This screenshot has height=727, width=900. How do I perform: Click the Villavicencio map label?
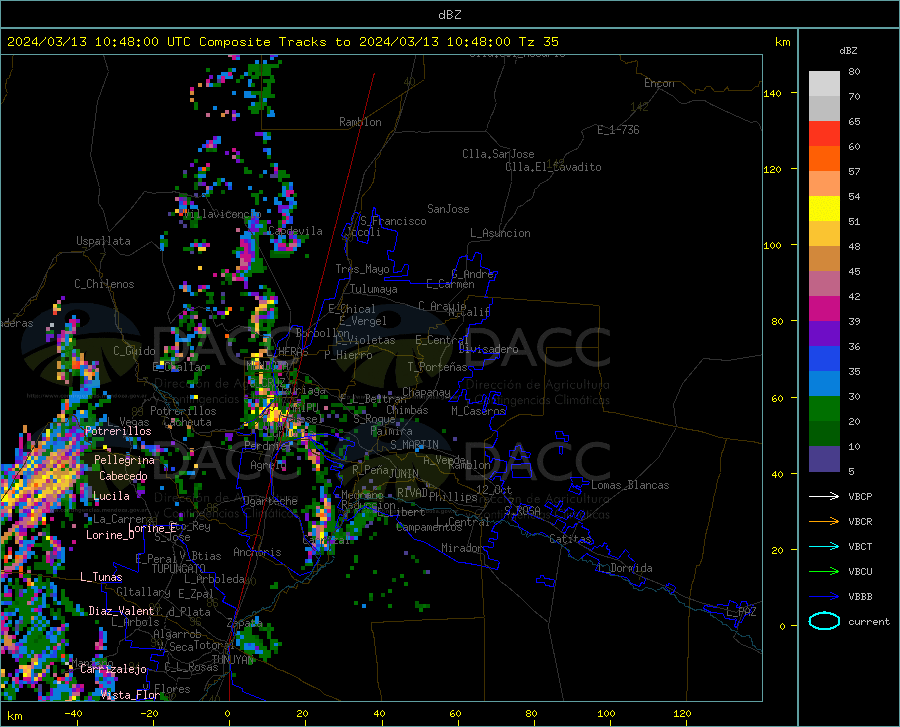click(221, 214)
